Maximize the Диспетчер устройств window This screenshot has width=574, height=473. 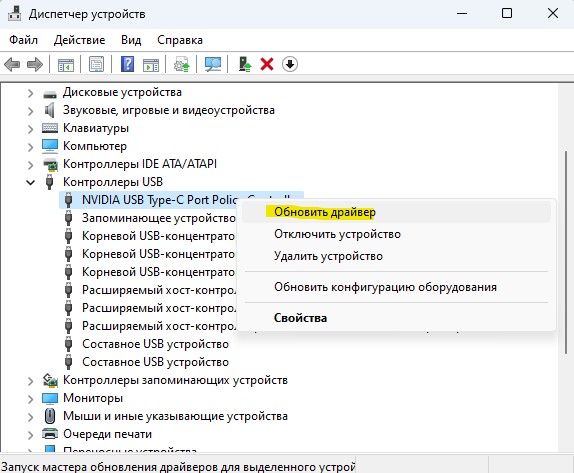point(507,14)
